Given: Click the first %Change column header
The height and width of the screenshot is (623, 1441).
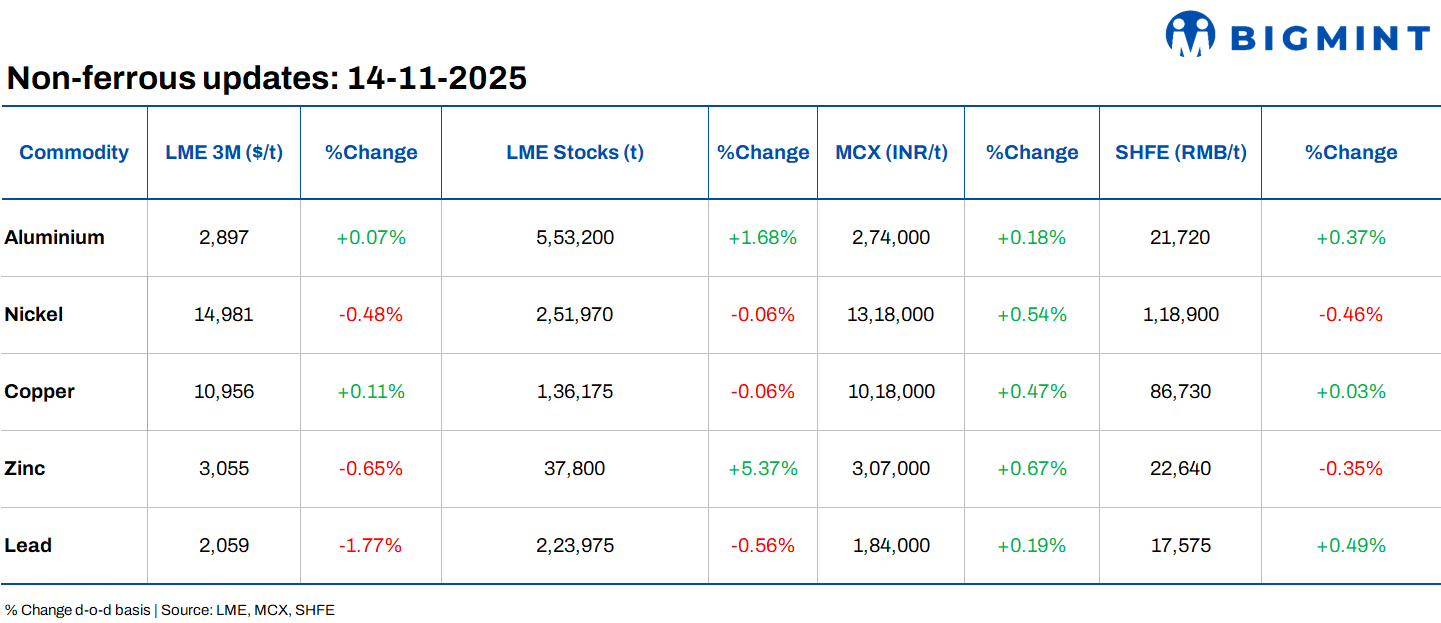Looking at the screenshot, I should (370, 152).
